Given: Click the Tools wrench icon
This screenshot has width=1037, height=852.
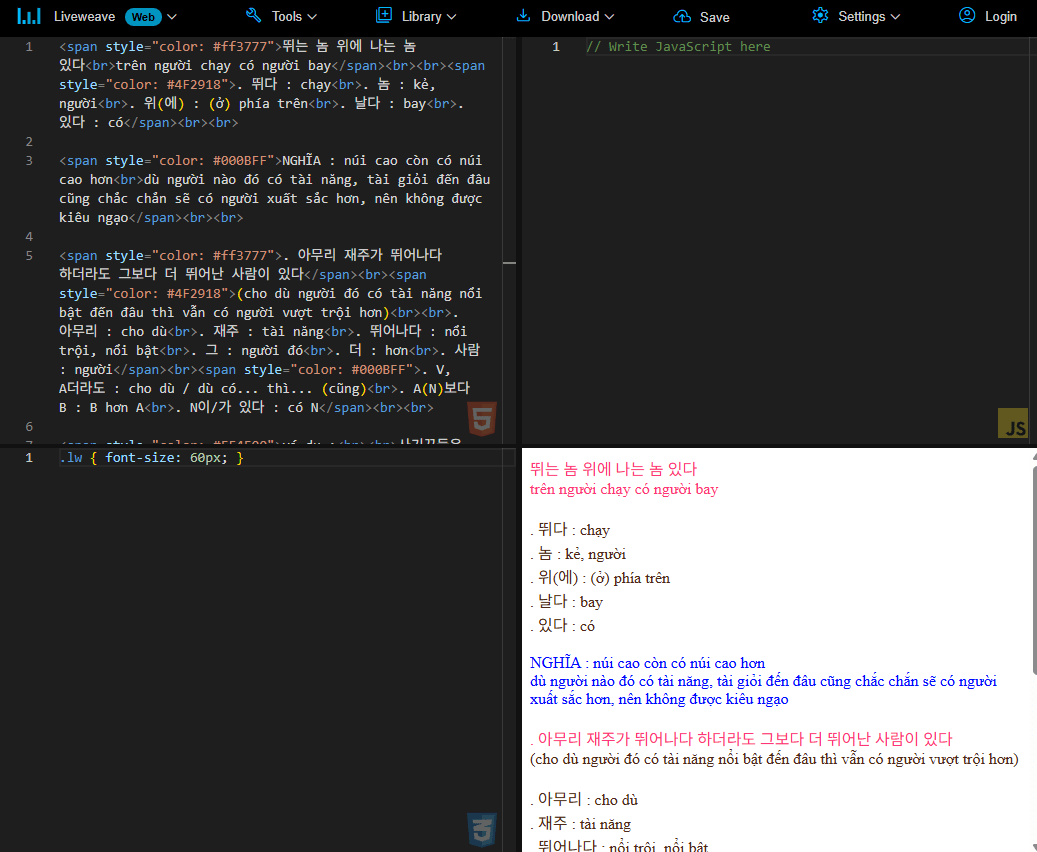Looking at the screenshot, I should tap(254, 16).
